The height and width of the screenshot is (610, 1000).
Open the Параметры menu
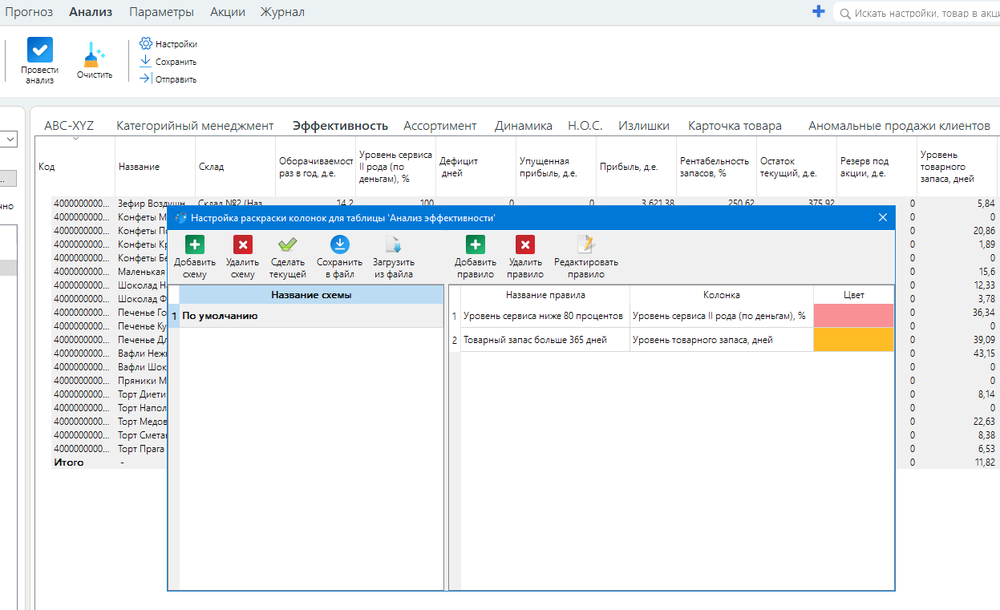[161, 12]
